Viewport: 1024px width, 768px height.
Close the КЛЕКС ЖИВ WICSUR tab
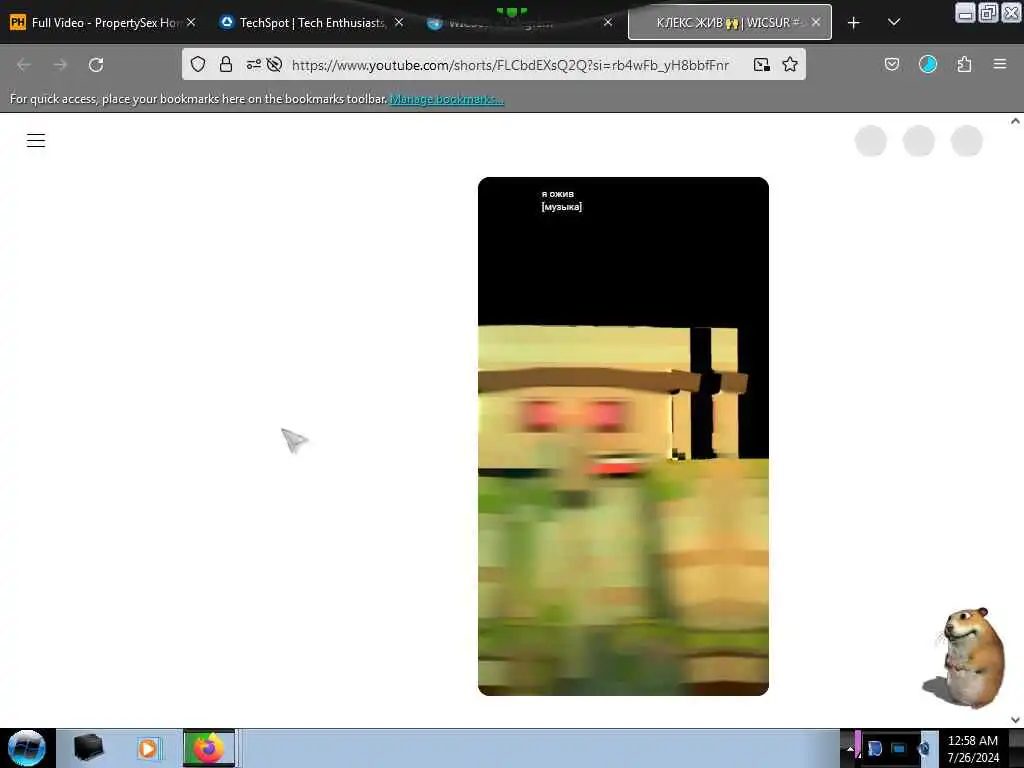(x=816, y=22)
